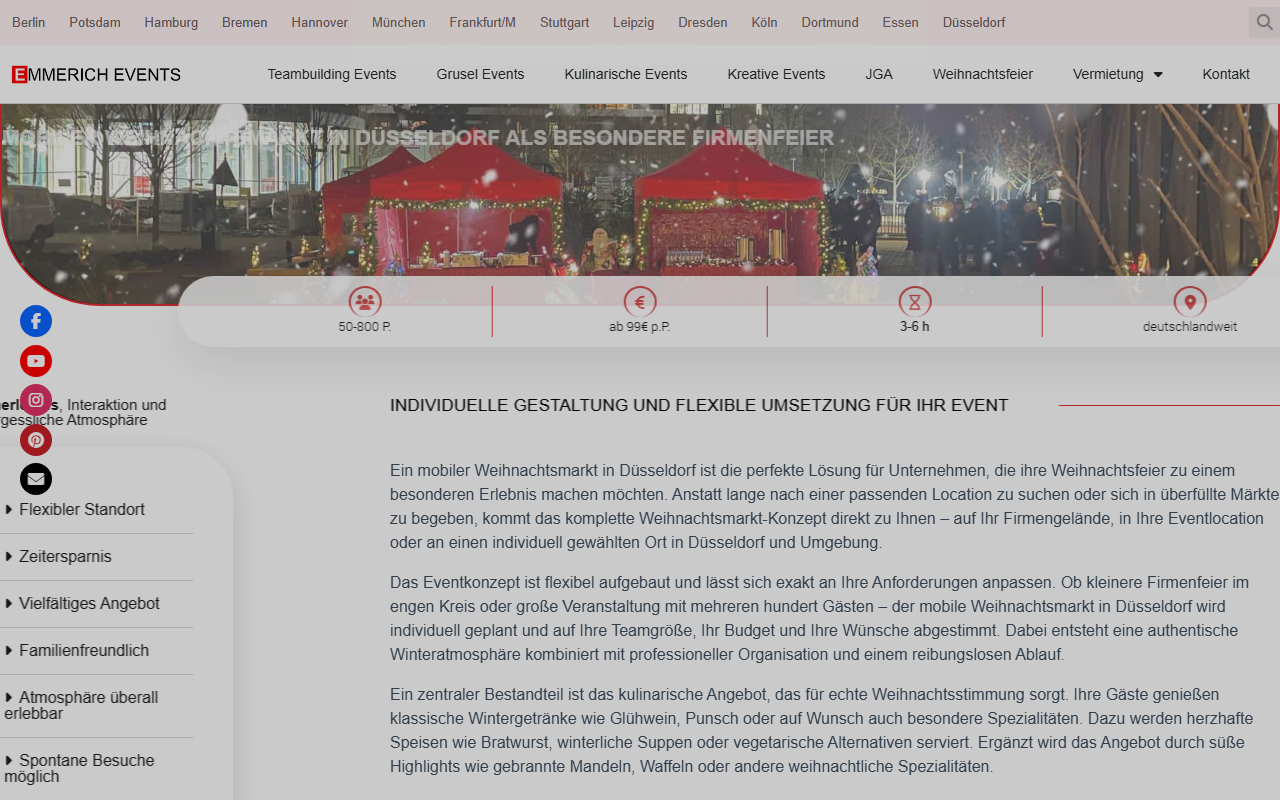This screenshot has height=800, width=1280.
Task: Select the Stuttgart city link
Action: click(565, 22)
